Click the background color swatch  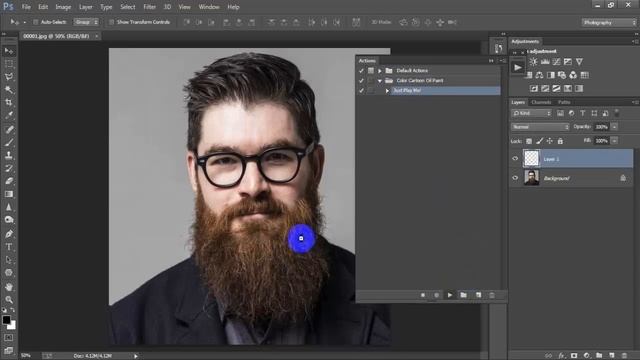(x=13, y=326)
